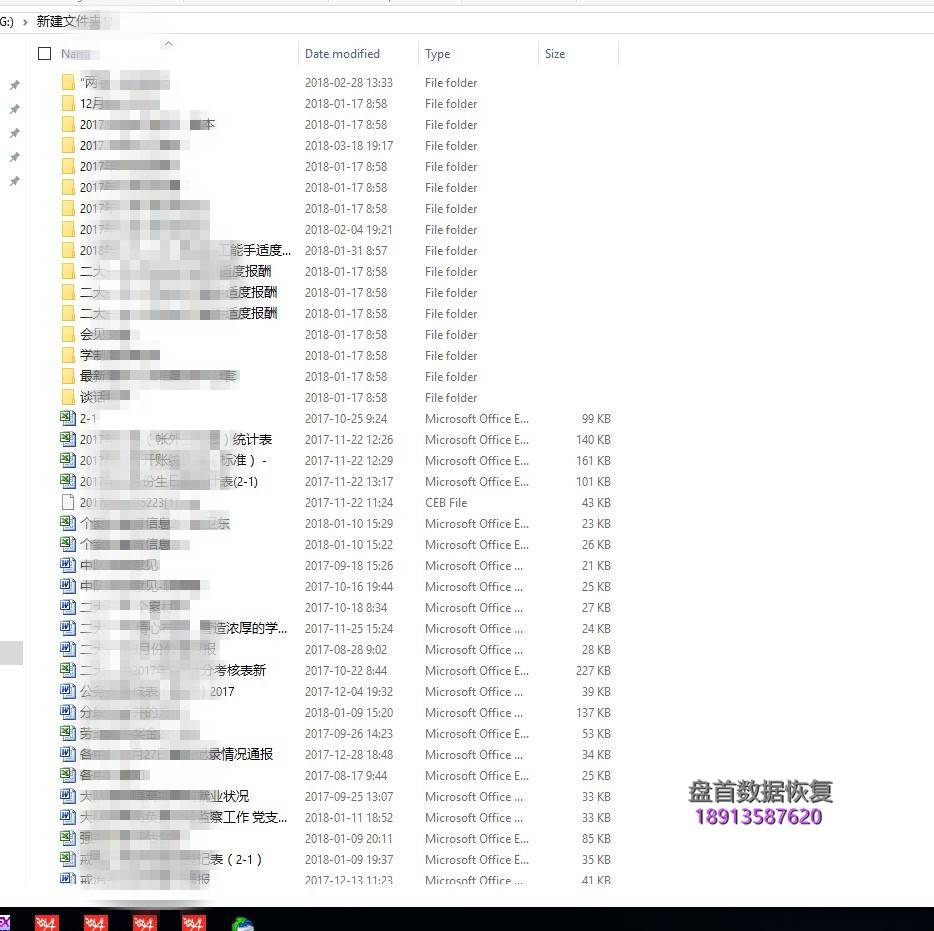Click the CEB file's document icon
Image resolution: width=934 pixels, height=931 pixels.
click(x=67, y=502)
